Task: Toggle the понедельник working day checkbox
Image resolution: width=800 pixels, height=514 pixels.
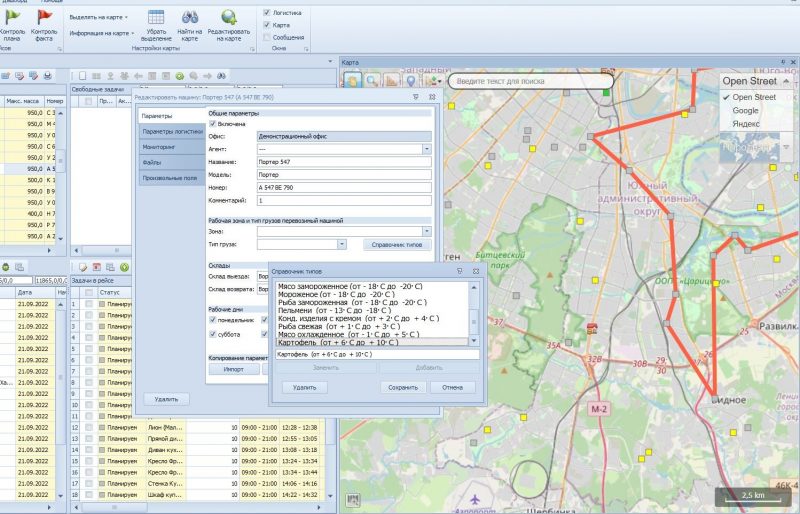Action: tap(213, 320)
